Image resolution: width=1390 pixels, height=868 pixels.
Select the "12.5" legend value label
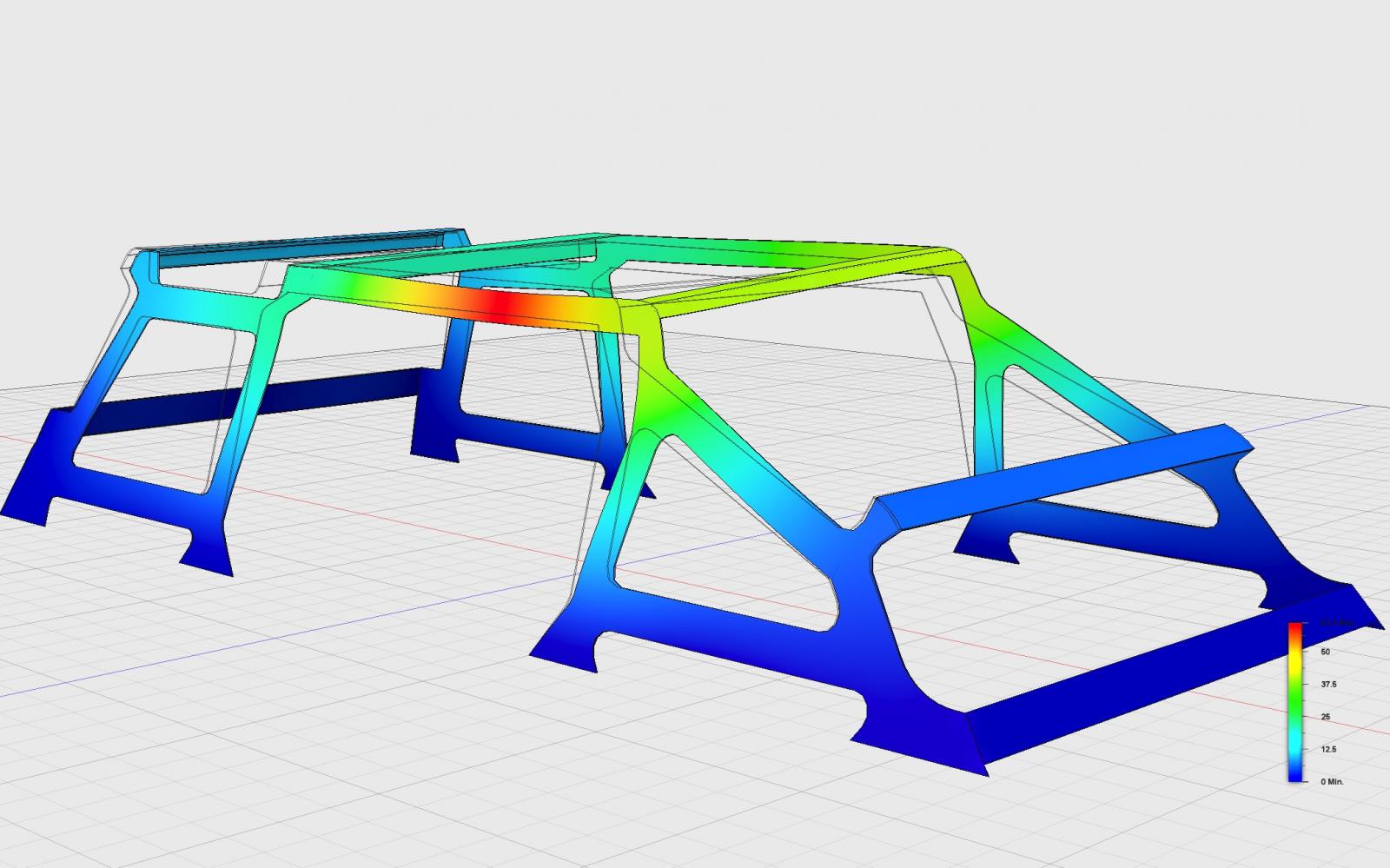(1329, 749)
